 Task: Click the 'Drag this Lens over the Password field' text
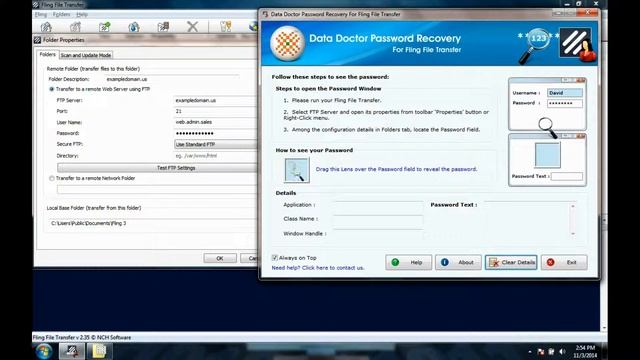coord(396,169)
